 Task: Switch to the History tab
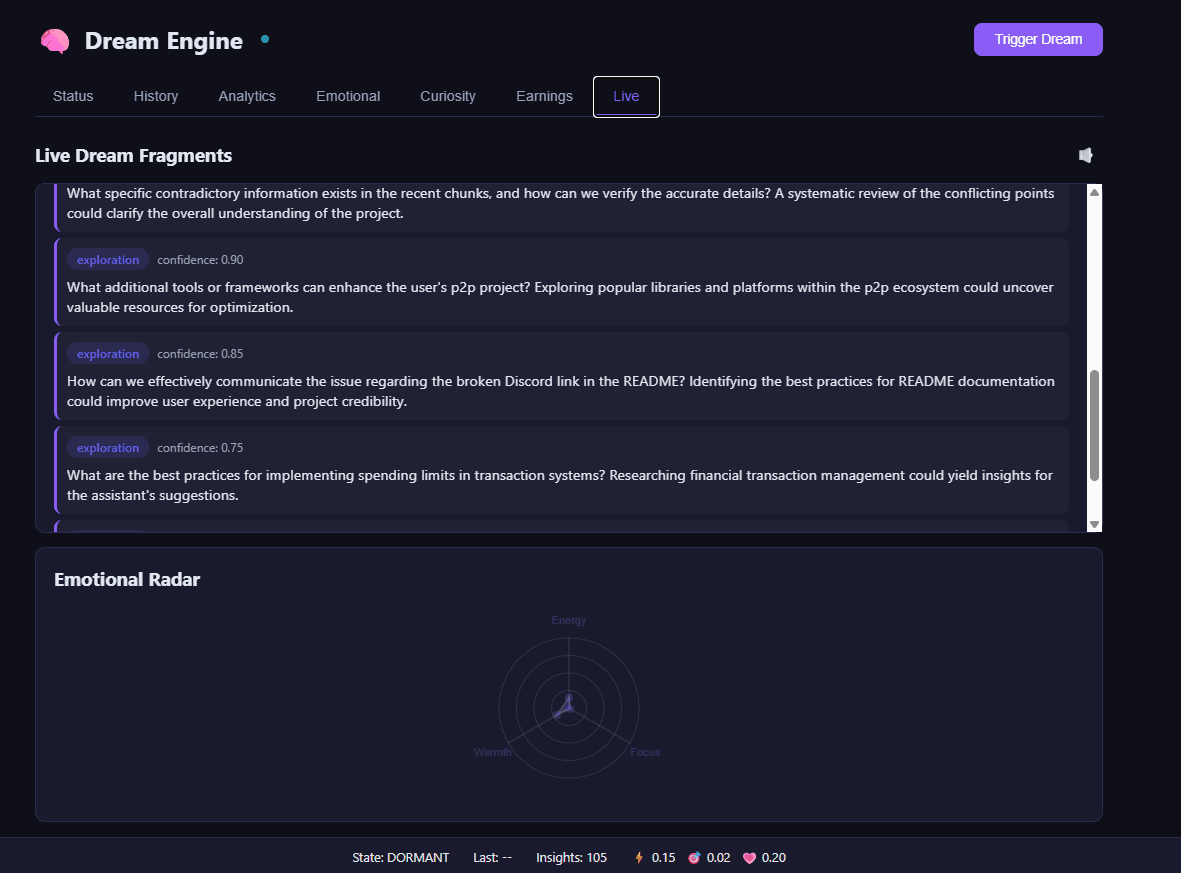point(156,96)
